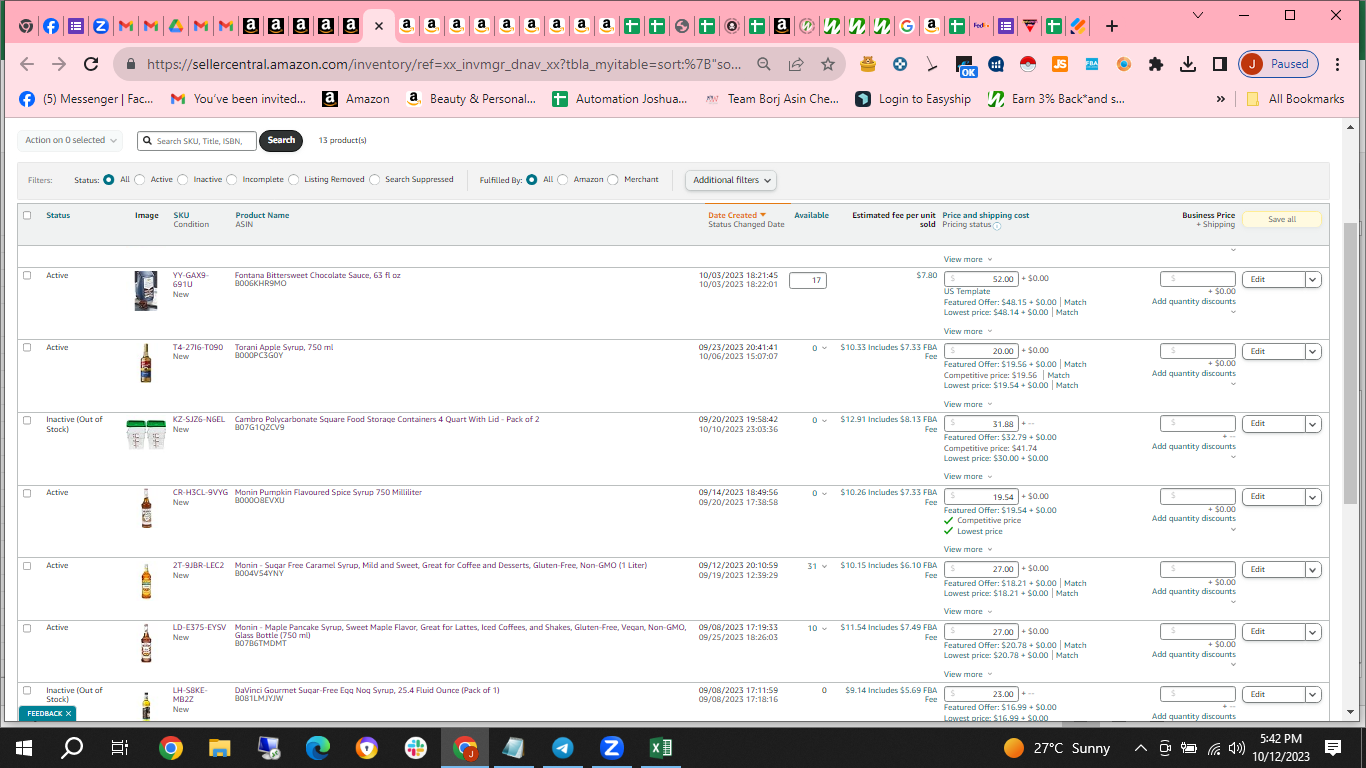Click Match beside Featured Offer $48.15

coord(1075,302)
